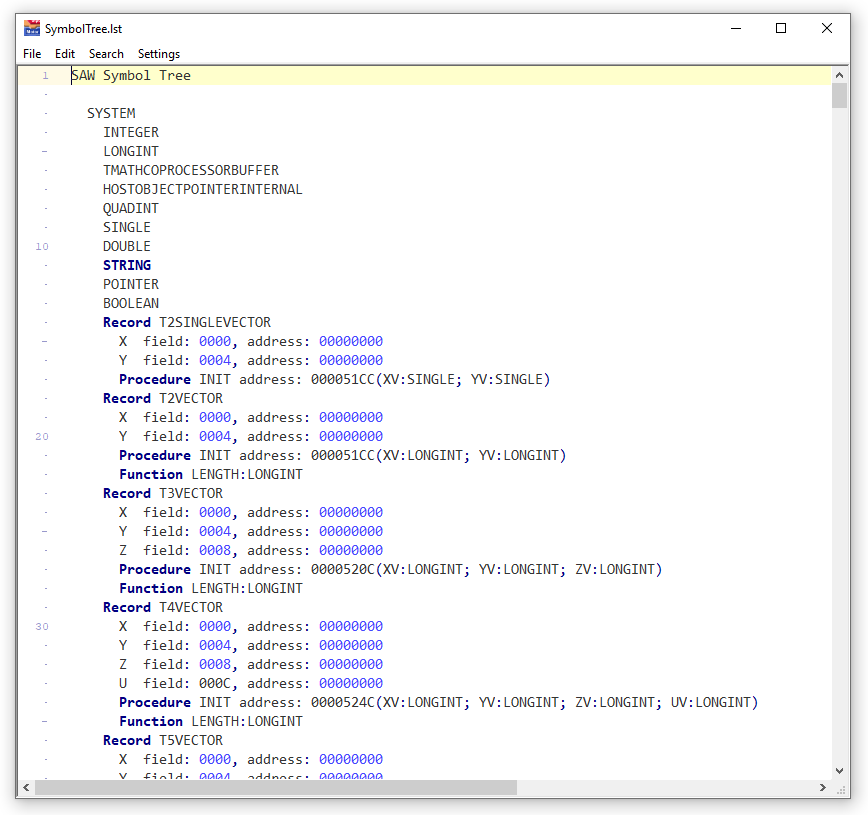Click line number 20 in the gutter
Screen dimensions: 868x815
42,437
